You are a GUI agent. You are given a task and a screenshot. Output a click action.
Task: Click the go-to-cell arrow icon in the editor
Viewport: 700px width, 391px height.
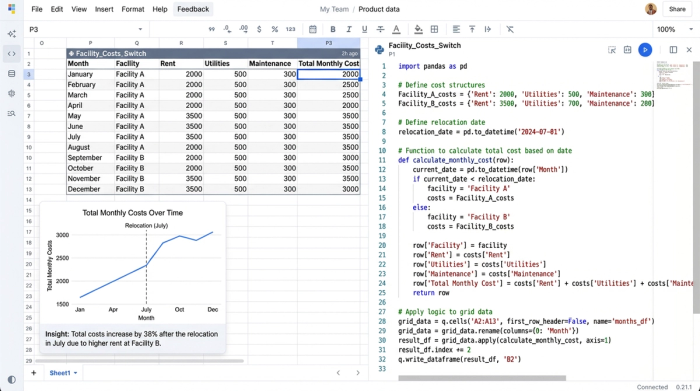pos(612,50)
